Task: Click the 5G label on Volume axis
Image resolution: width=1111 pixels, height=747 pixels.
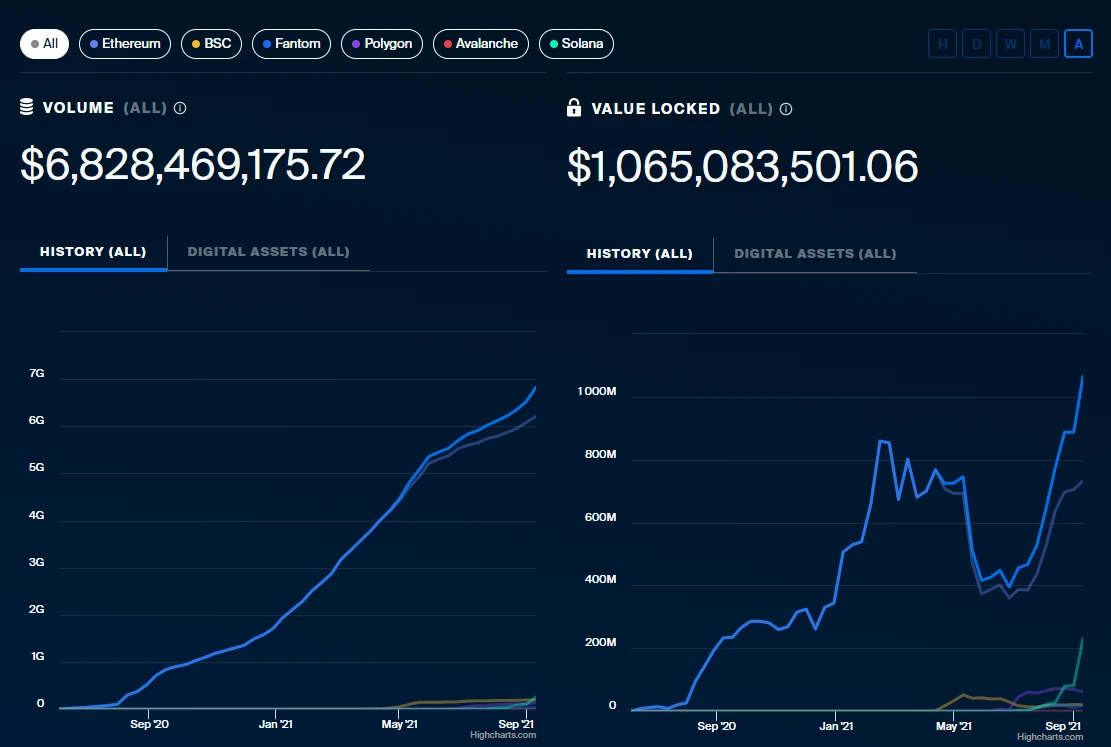Action: 37,468
